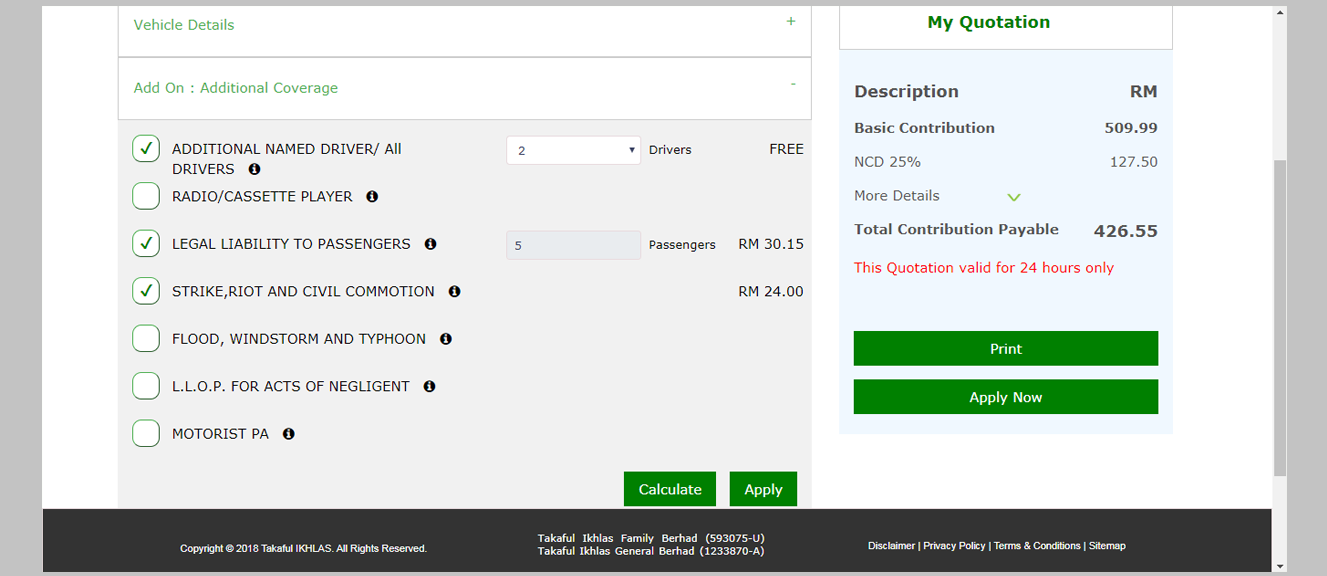The width and height of the screenshot is (1327, 576).
Task: Click the 'This Quotation valid for 24 hours only' notice
Action: (984, 268)
